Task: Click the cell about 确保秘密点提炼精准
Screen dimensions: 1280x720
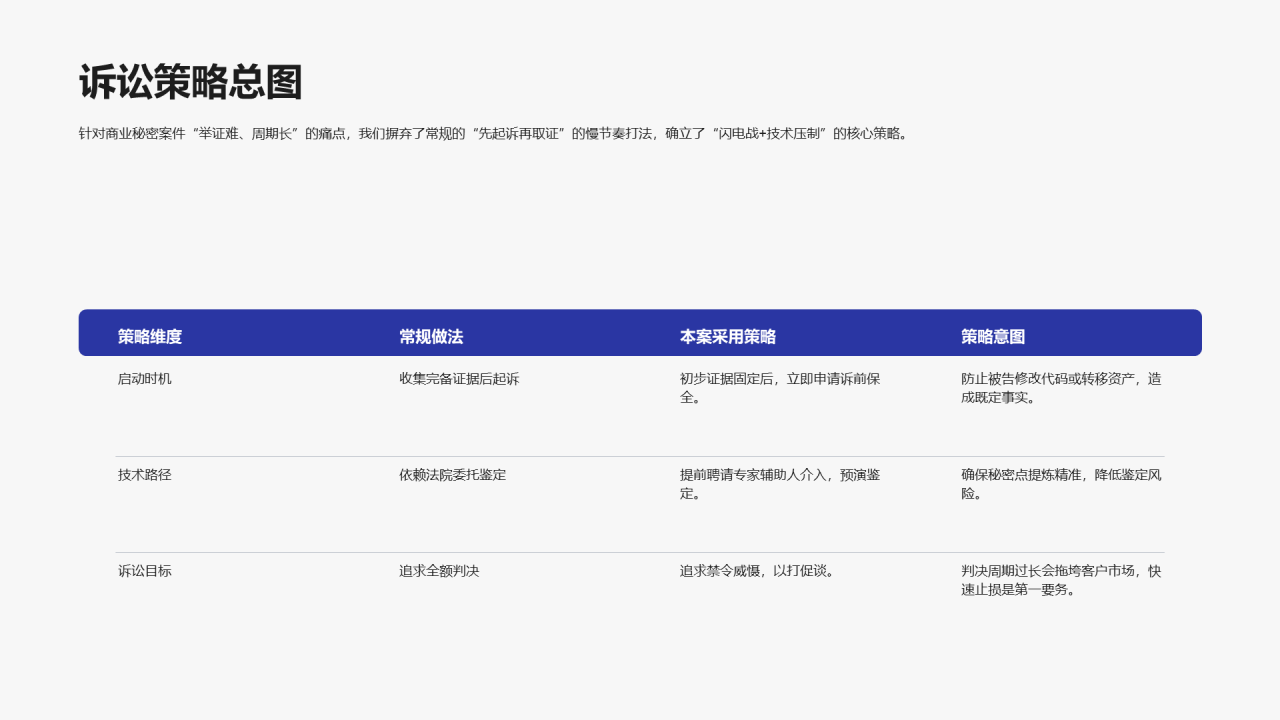Action: [1057, 483]
